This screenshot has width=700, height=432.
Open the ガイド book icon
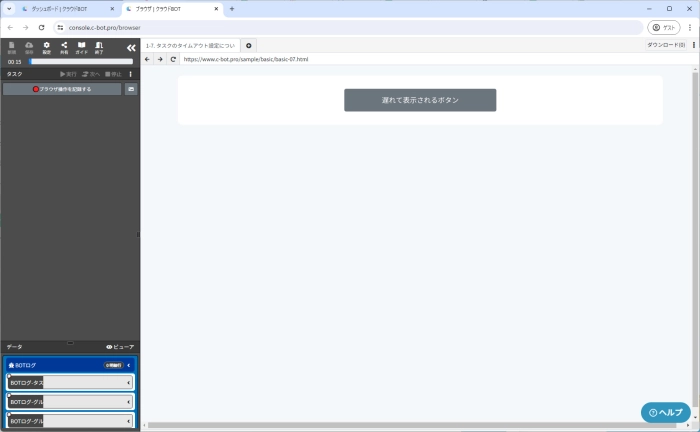click(x=81, y=47)
